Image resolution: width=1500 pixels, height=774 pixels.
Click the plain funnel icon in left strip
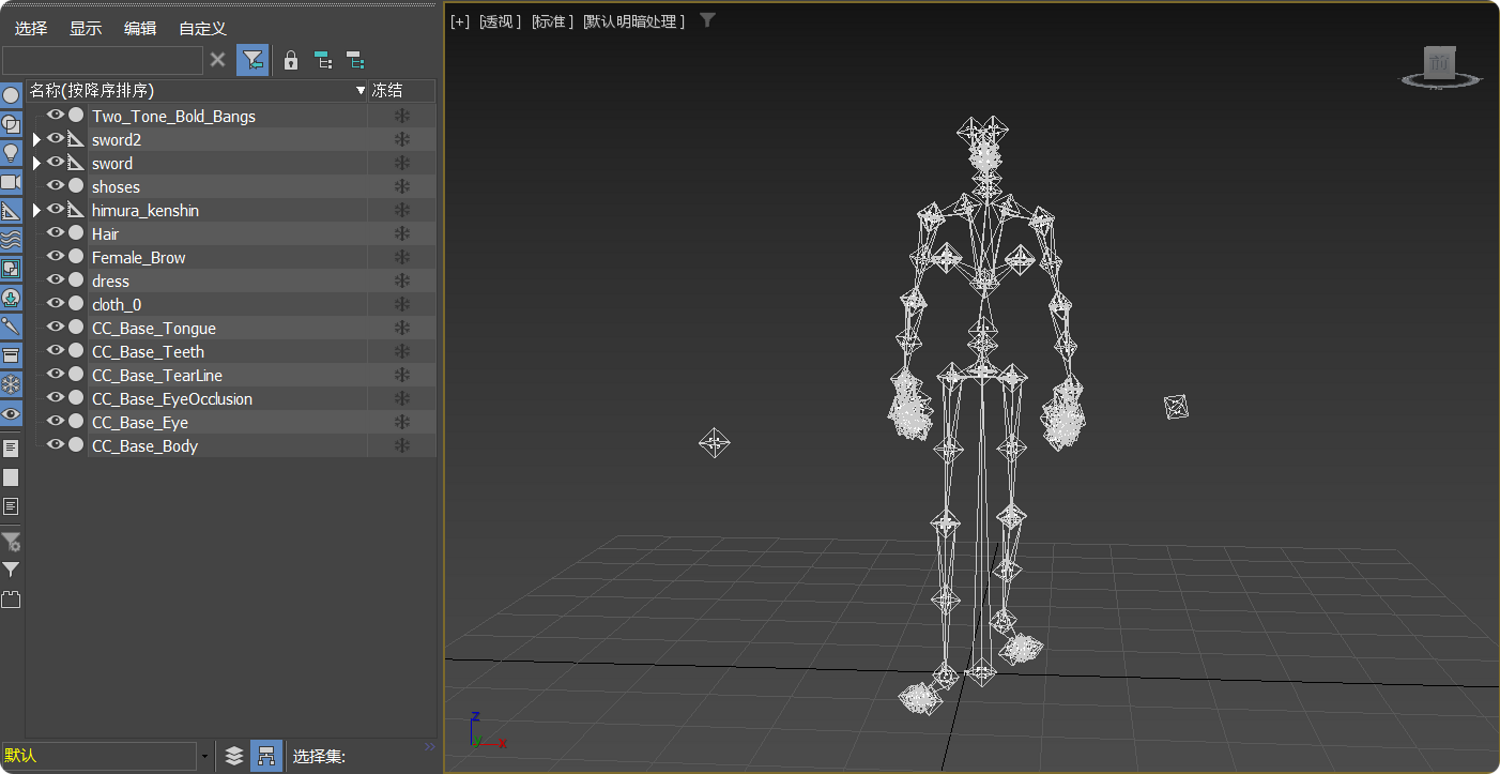pyautogui.click(x=11, y=570)
